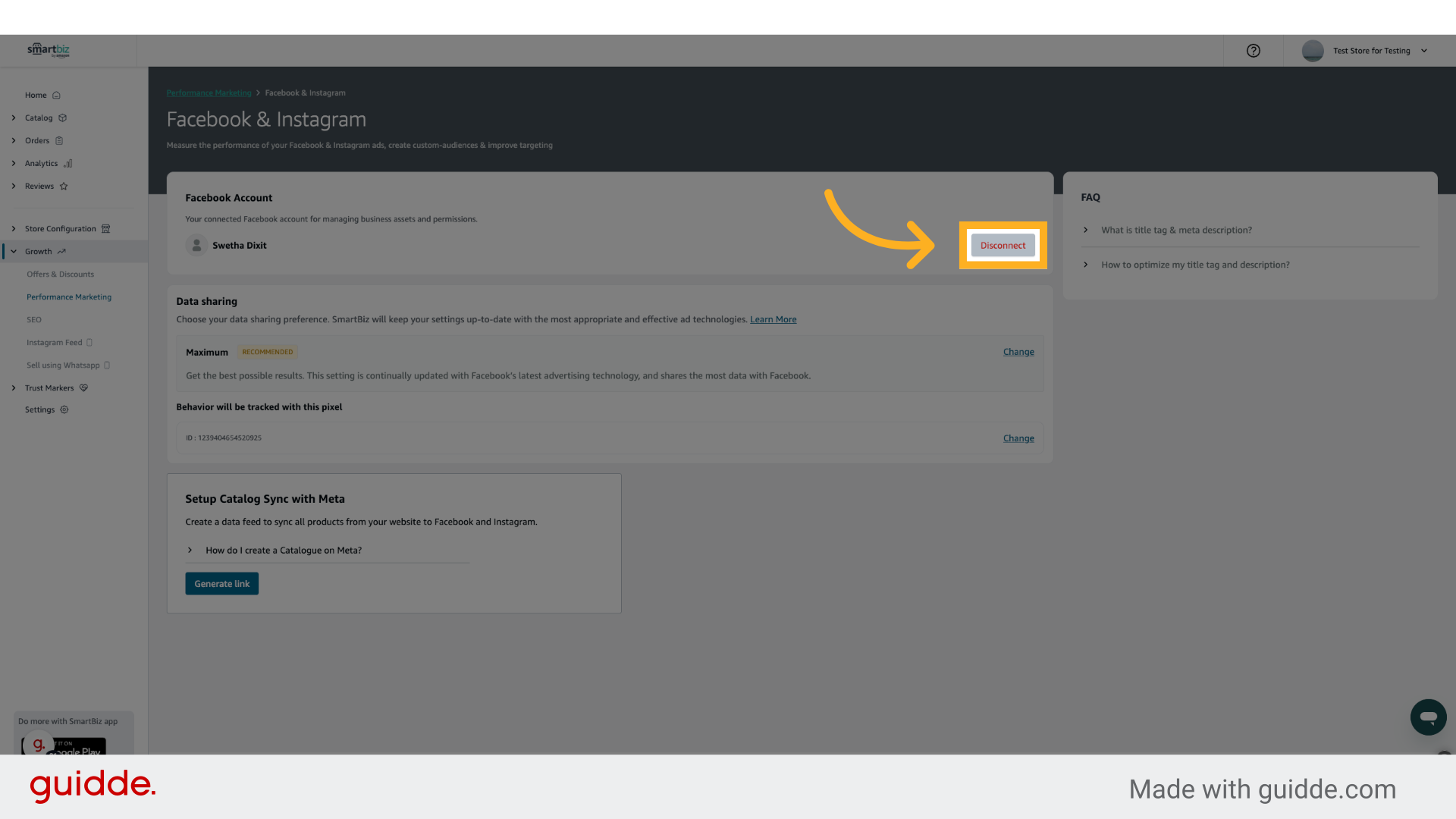Open Instagram Feed menu item
1456x819 pixels.
[x=55, y=343]
